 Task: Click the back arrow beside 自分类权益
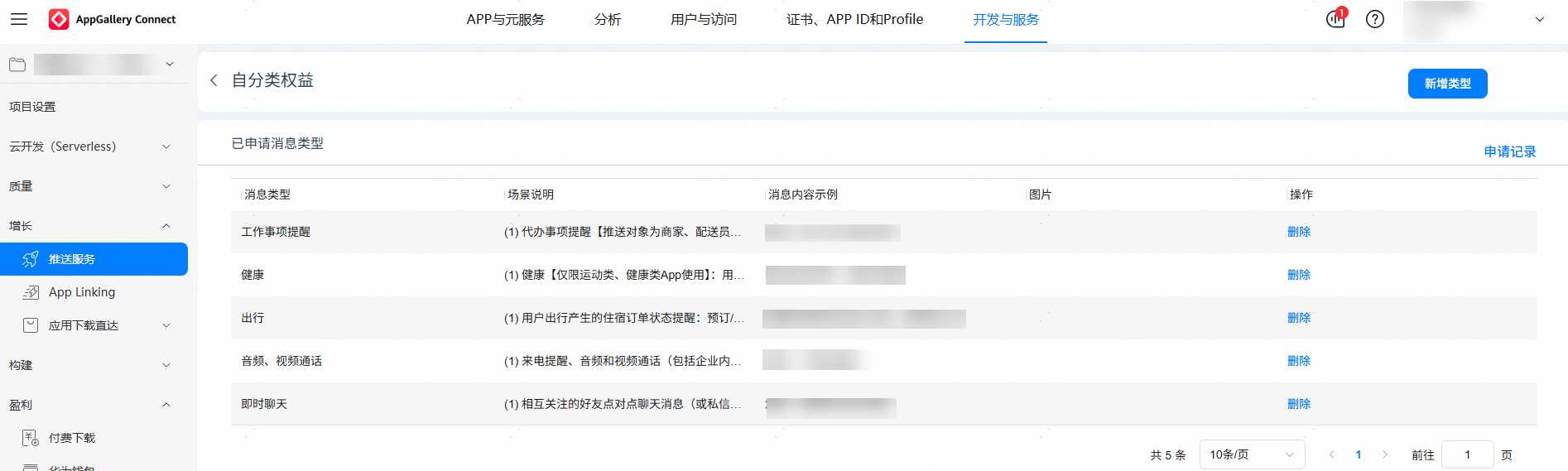point(214,80)
